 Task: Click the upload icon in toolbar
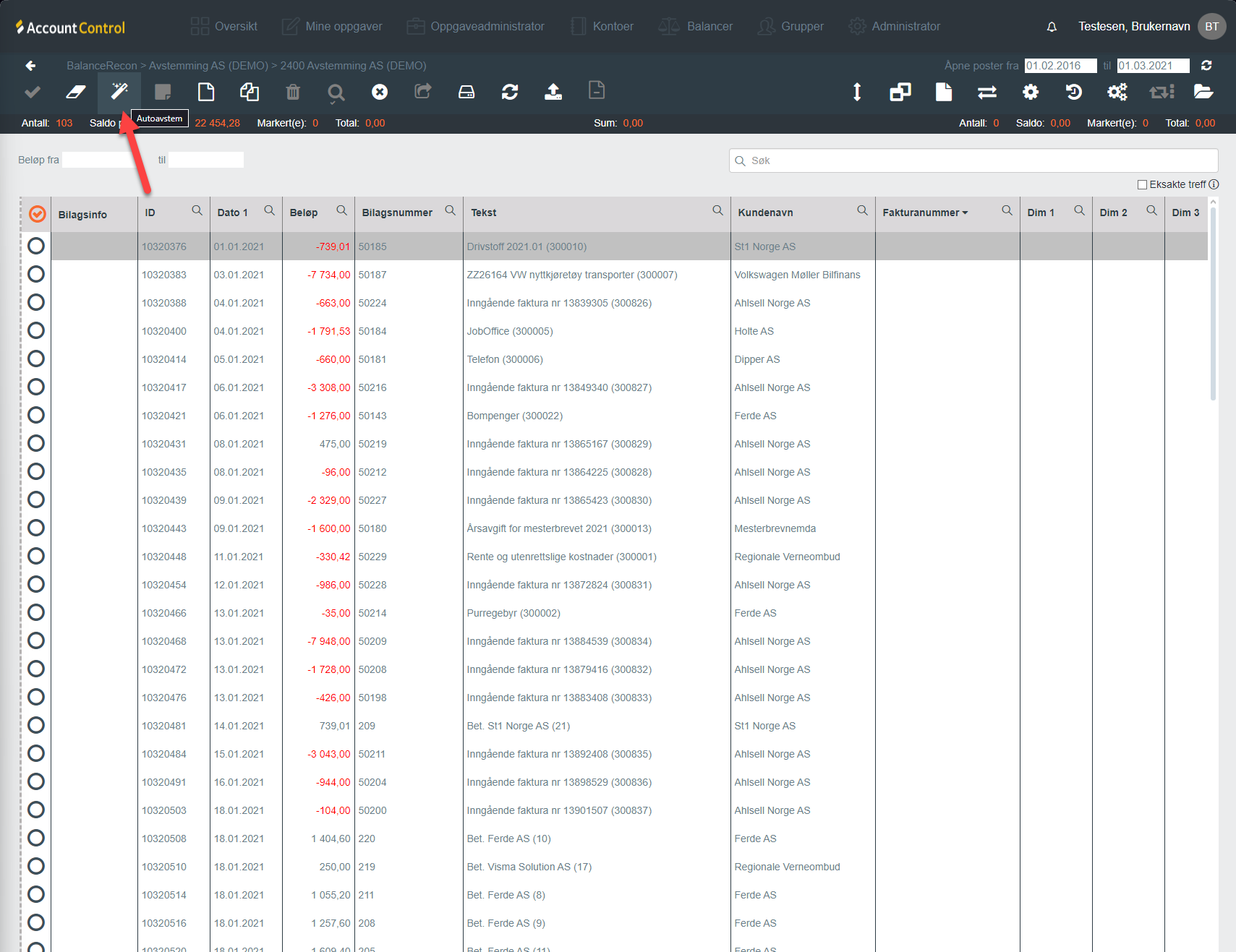[x=553, y=92]
